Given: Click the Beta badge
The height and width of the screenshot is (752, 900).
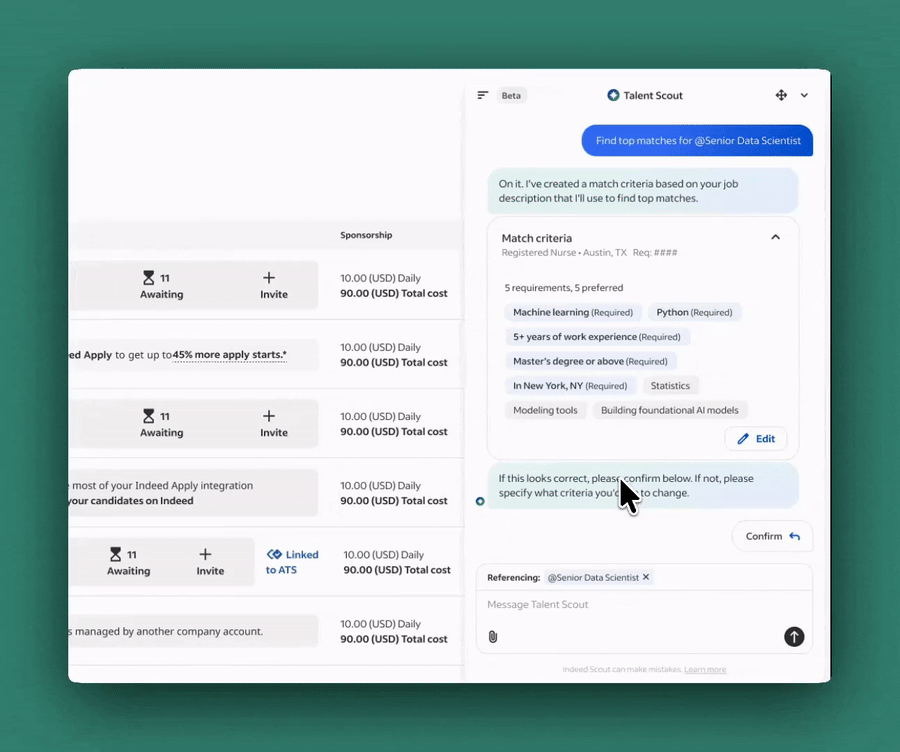Looking at the screenshot, I should (x=511, y=95).
